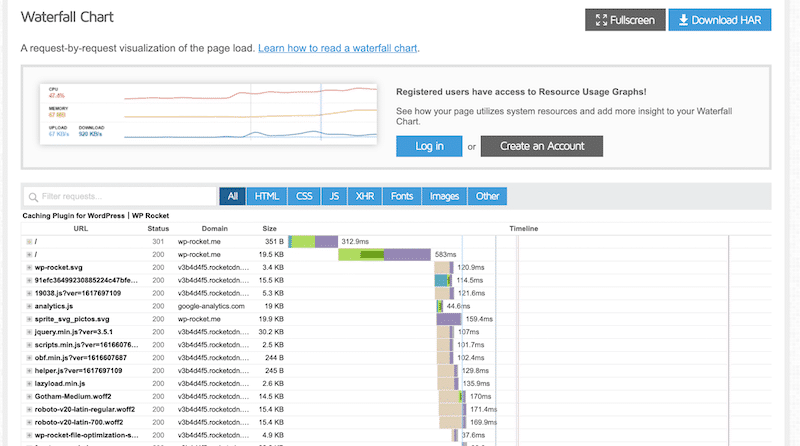The image size is (800, 446).
Task: Click the 'Caching Plugin for WordPress | WP Rocket' title
Action: click(x=95, y=216)
